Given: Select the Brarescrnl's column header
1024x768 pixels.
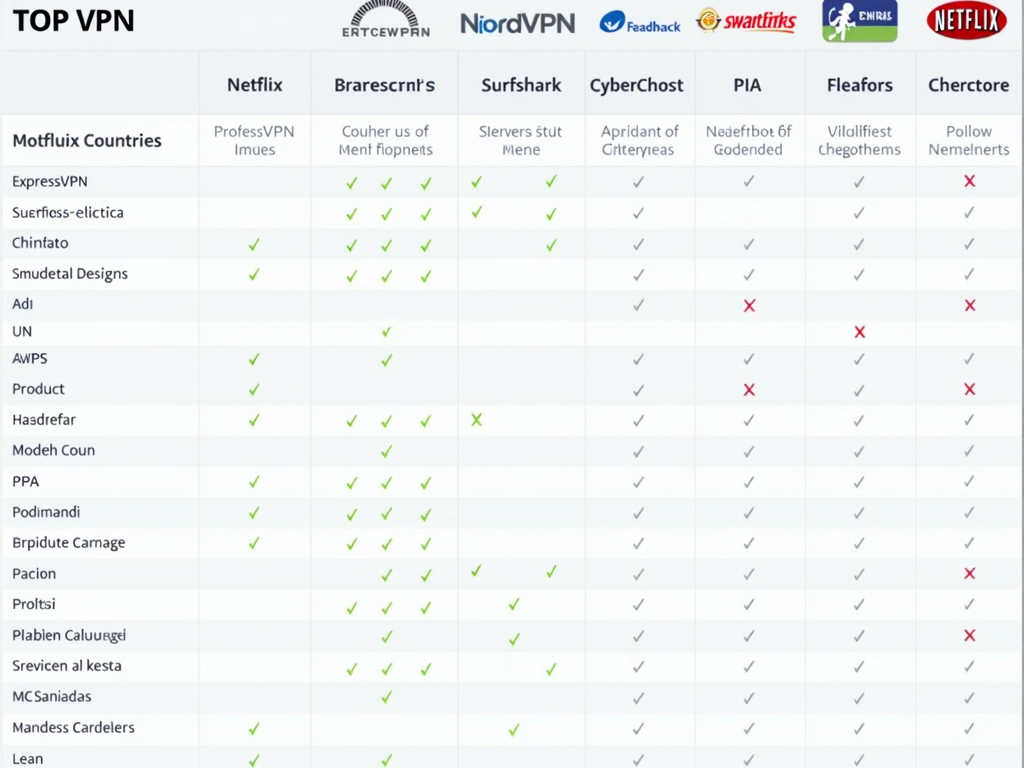Looking at the screenshot, I should 385,85.
